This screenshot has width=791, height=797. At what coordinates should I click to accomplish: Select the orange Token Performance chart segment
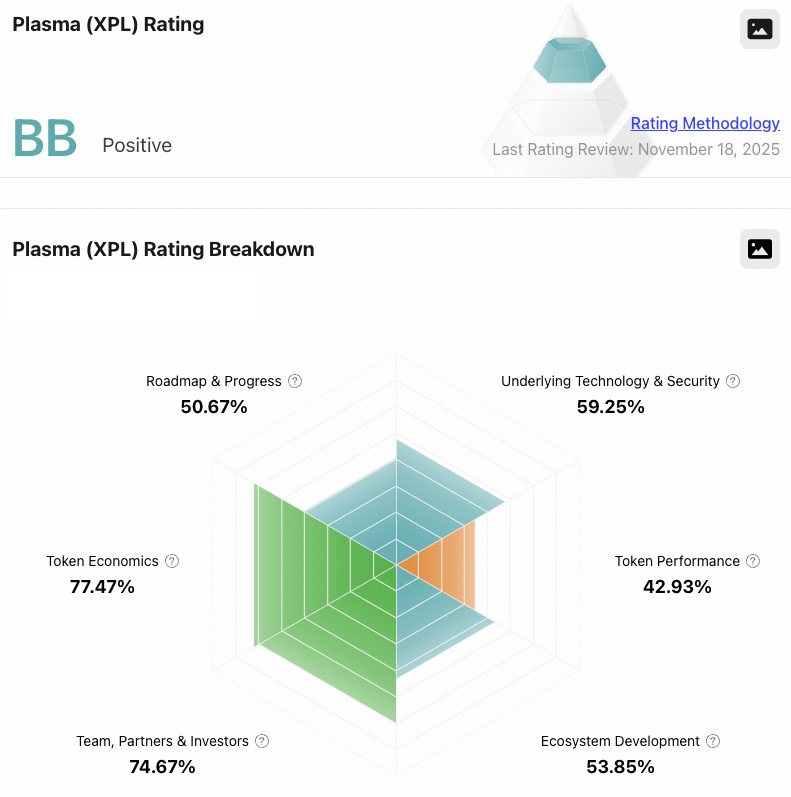(444, 567)
